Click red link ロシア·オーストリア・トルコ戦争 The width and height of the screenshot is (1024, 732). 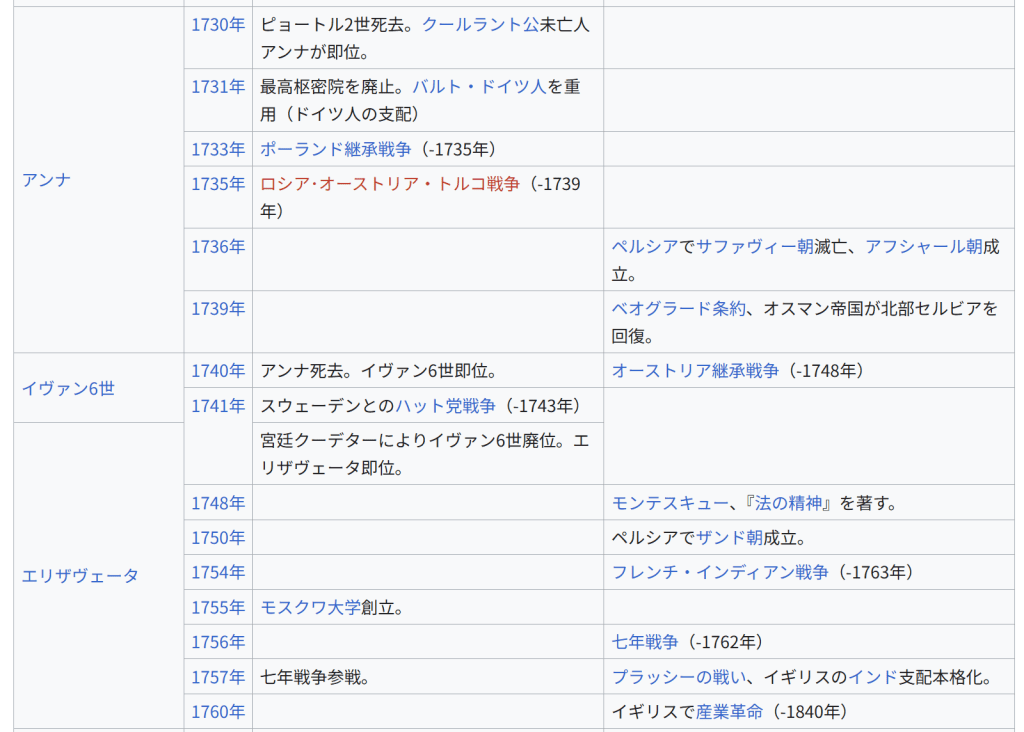[x=390, y=184]
